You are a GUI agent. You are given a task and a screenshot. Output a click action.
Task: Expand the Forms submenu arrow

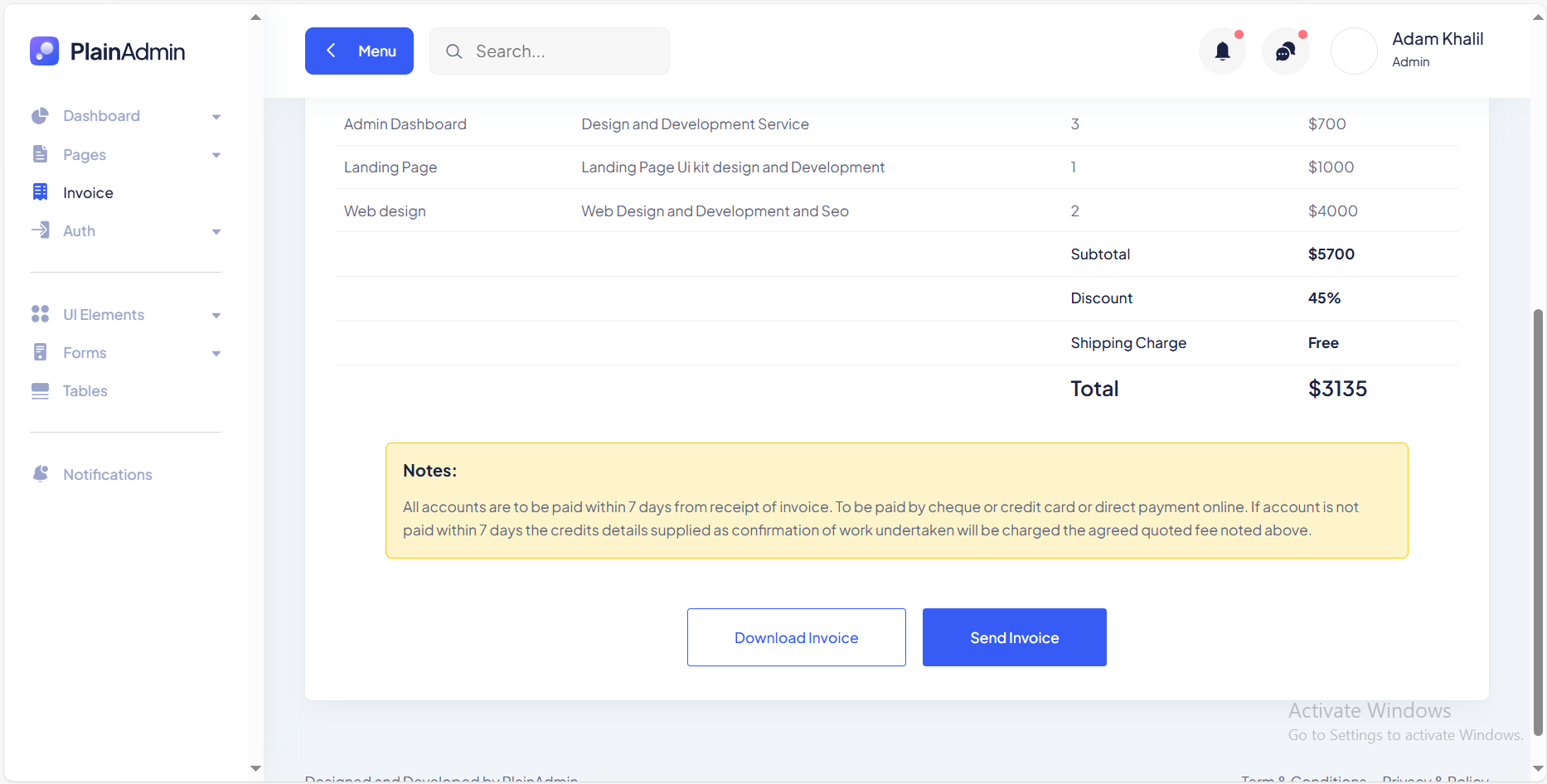pos(216,354)
